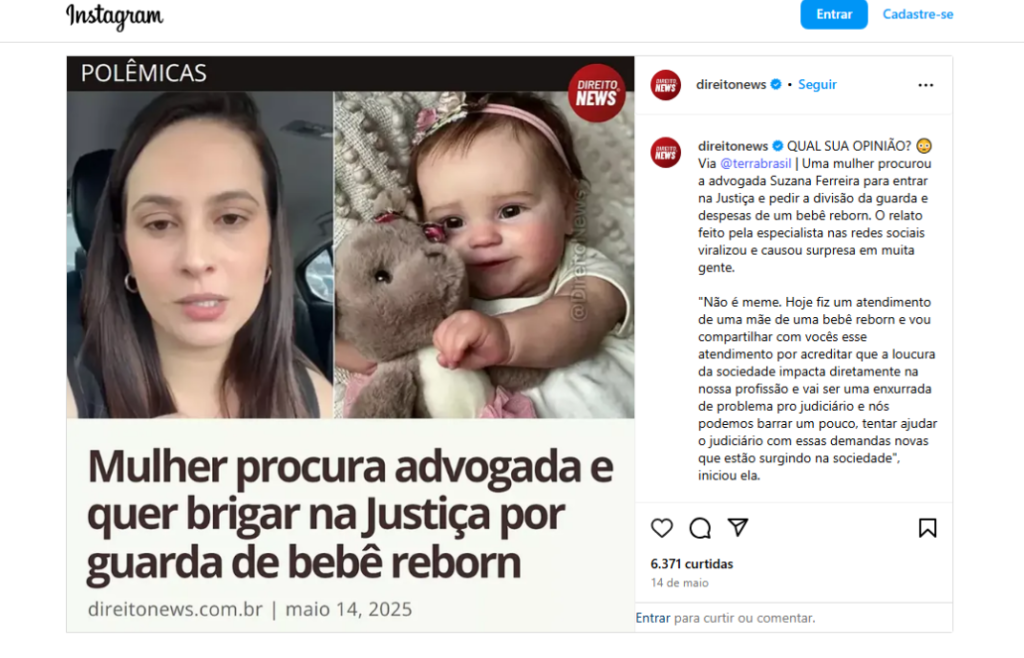1024x658 pixels.
Task: Click the 14 de maio date stamp
Action: click(x=679, y=583)
